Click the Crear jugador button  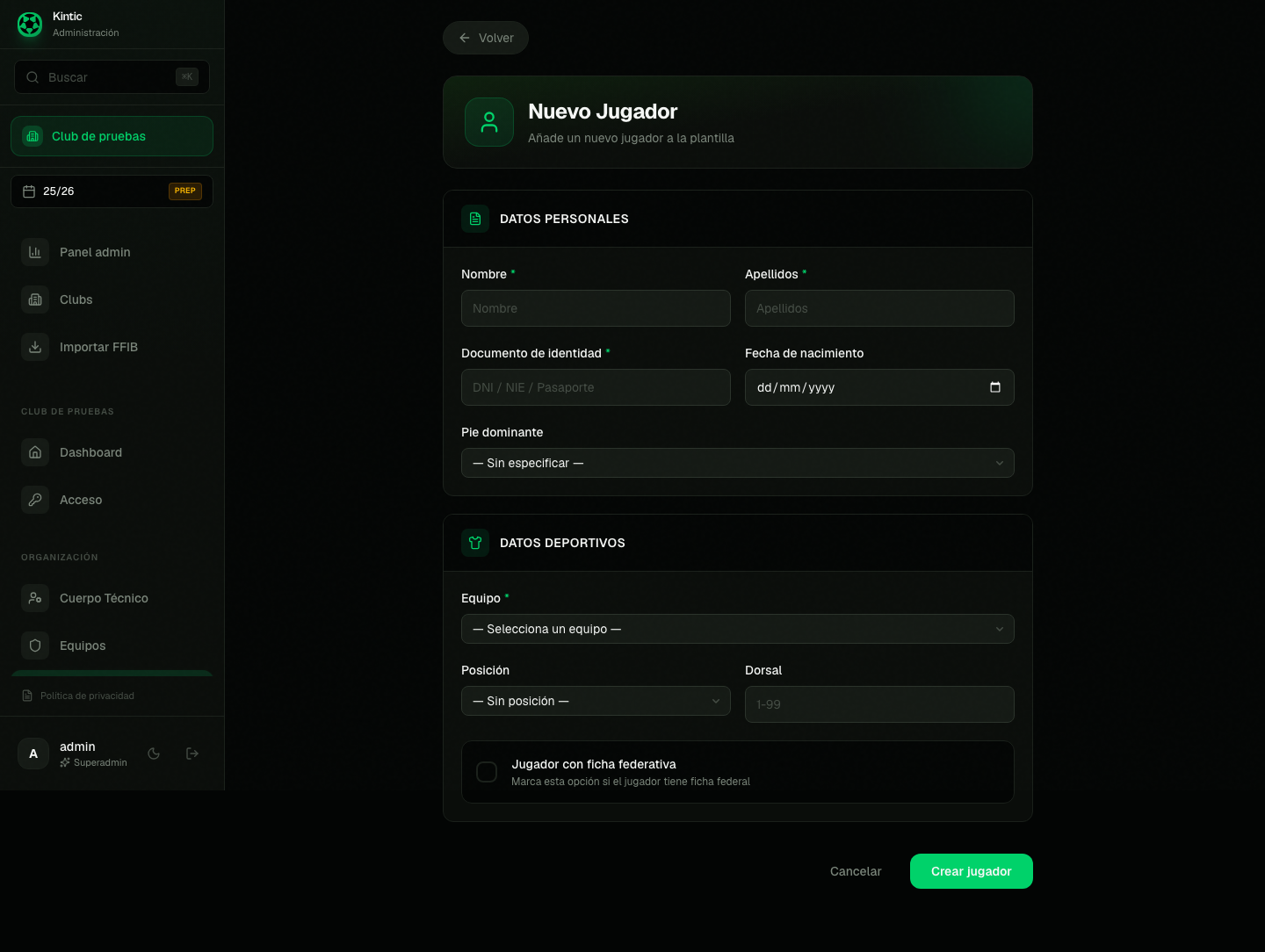pos(972,871)
